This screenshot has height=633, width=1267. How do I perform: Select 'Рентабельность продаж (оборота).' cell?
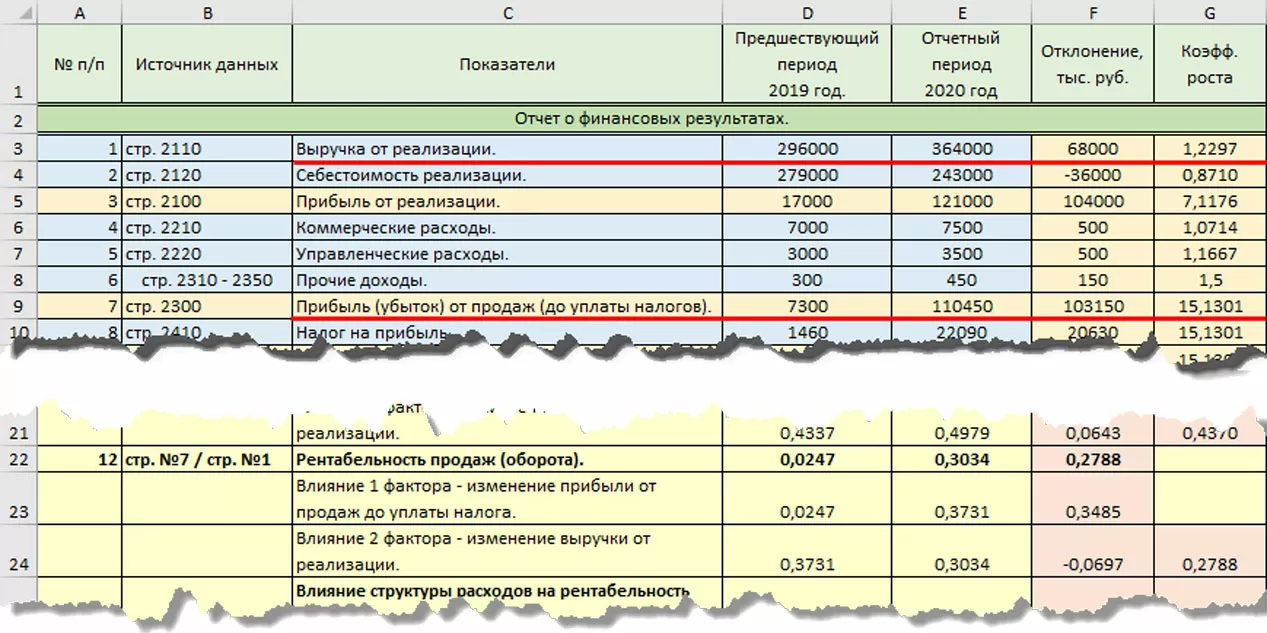click(507, 460)
